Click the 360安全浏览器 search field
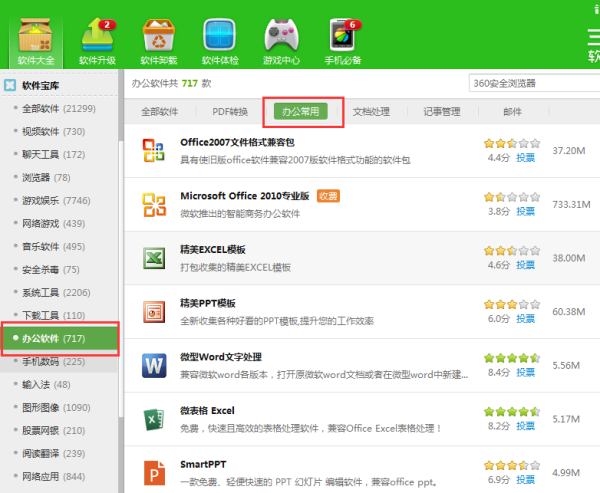600x493 pixels. [x=534, y=83]
